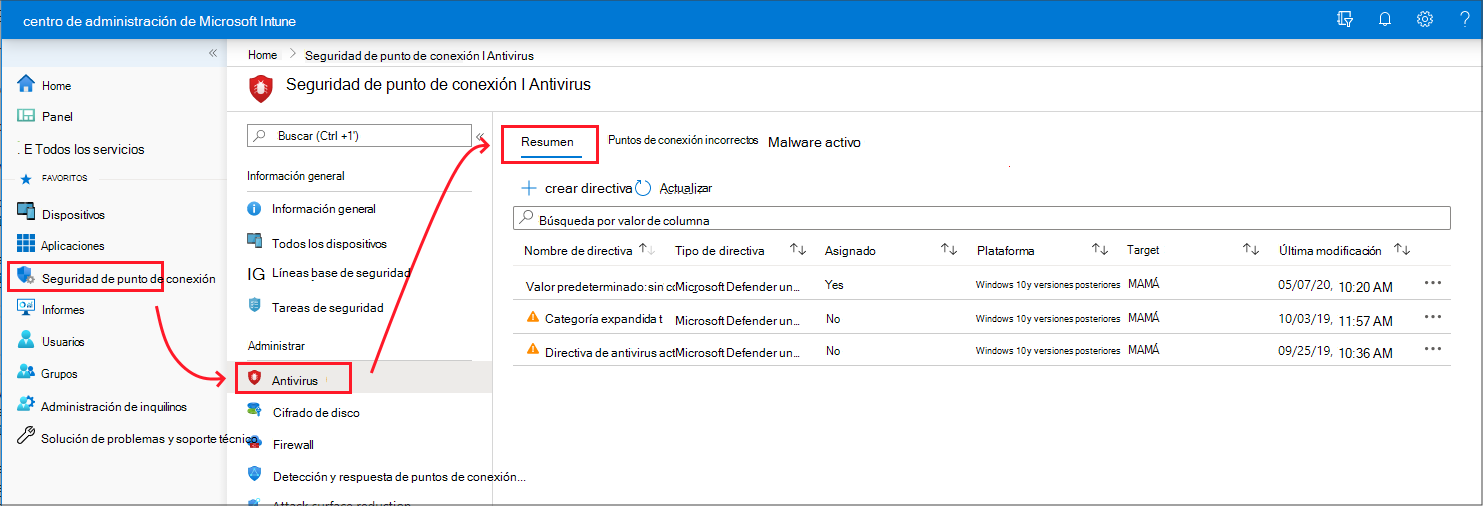Open Todos los servicios

pos(81,149)
